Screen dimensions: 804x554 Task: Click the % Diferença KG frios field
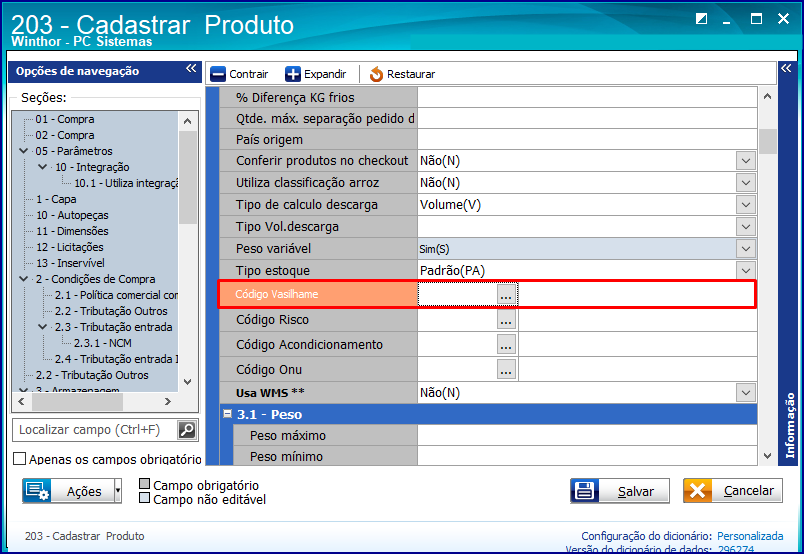[588, 97]
